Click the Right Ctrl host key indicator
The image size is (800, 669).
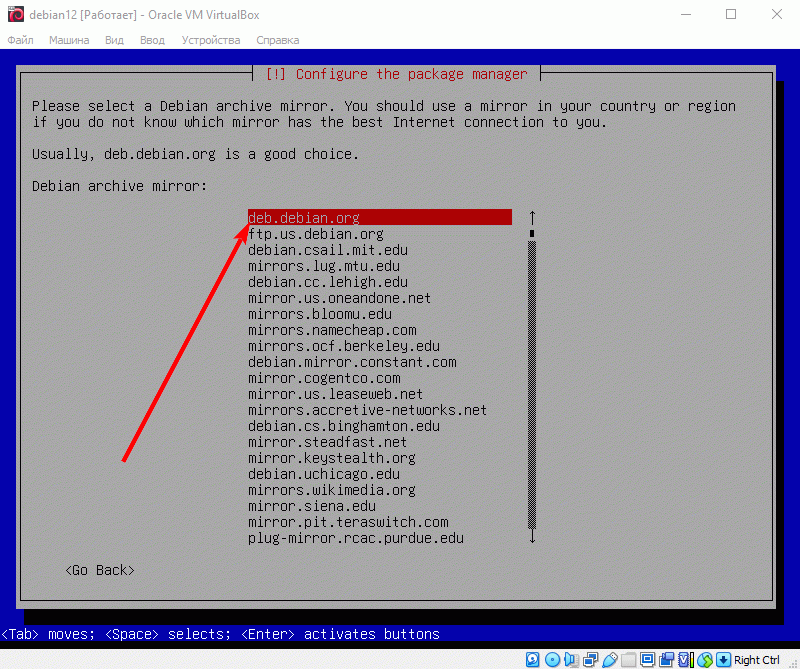757,660
